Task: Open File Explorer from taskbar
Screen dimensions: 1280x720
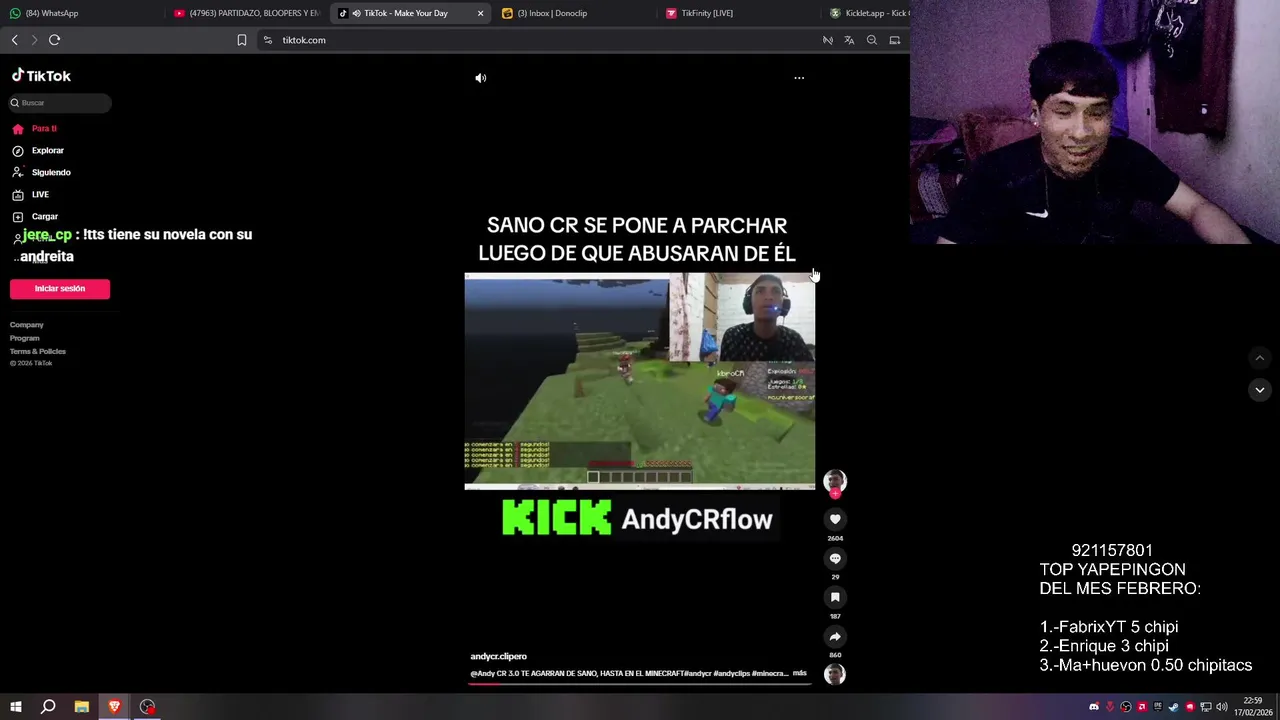Action: pos(82,707)
